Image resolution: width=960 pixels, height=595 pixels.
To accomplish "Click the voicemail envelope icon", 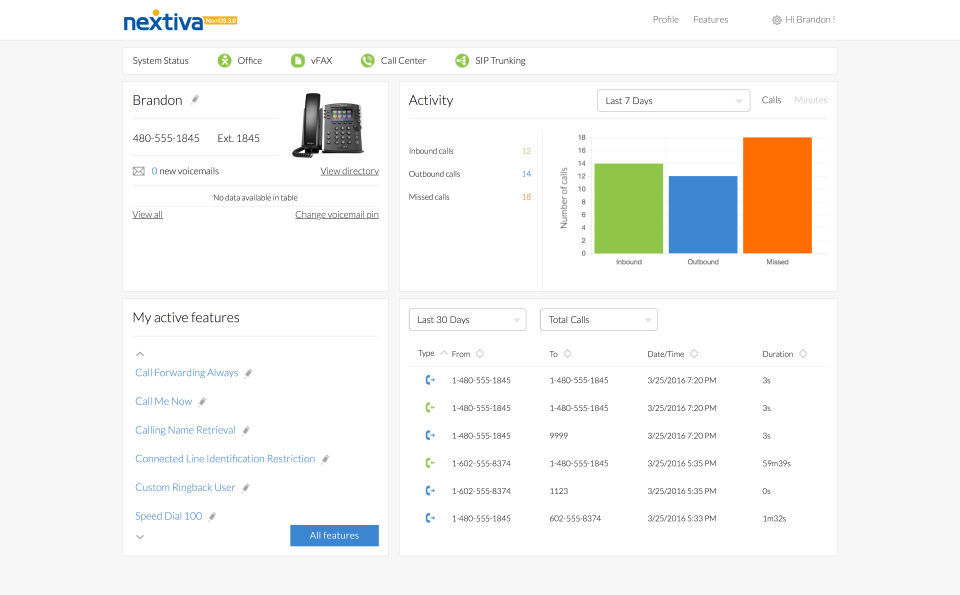I will point(139,171).
